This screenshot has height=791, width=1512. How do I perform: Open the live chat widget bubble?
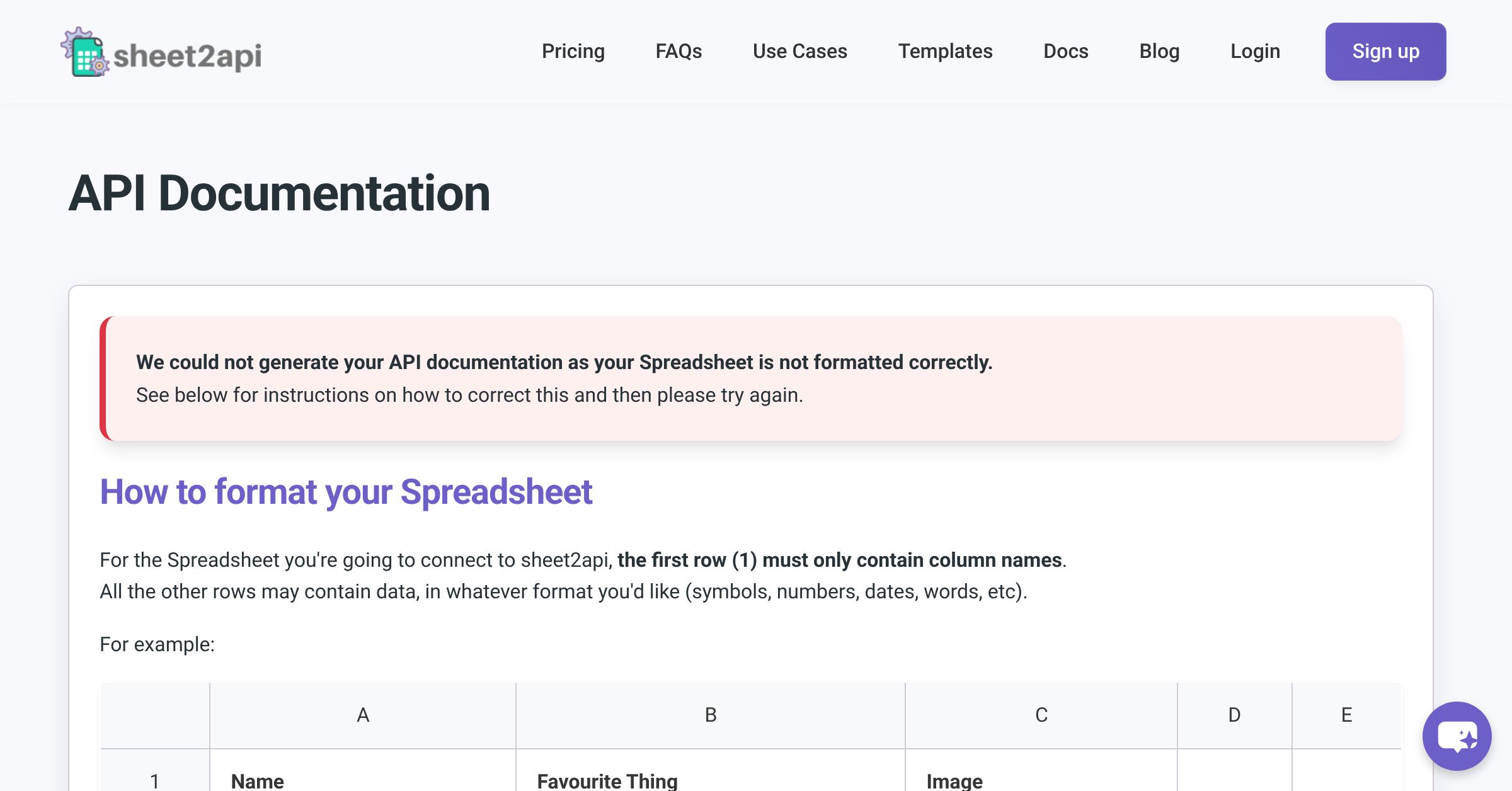(1457, 737)
